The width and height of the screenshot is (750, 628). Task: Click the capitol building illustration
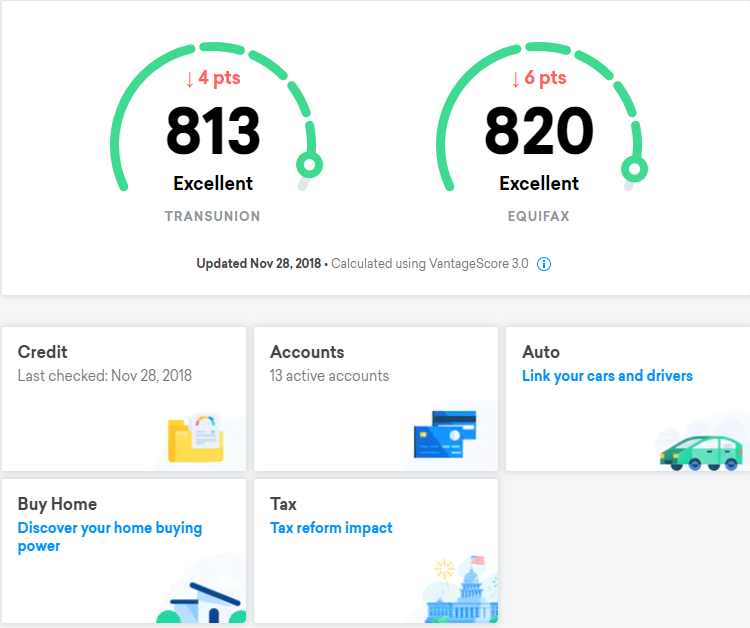point(461,592)
